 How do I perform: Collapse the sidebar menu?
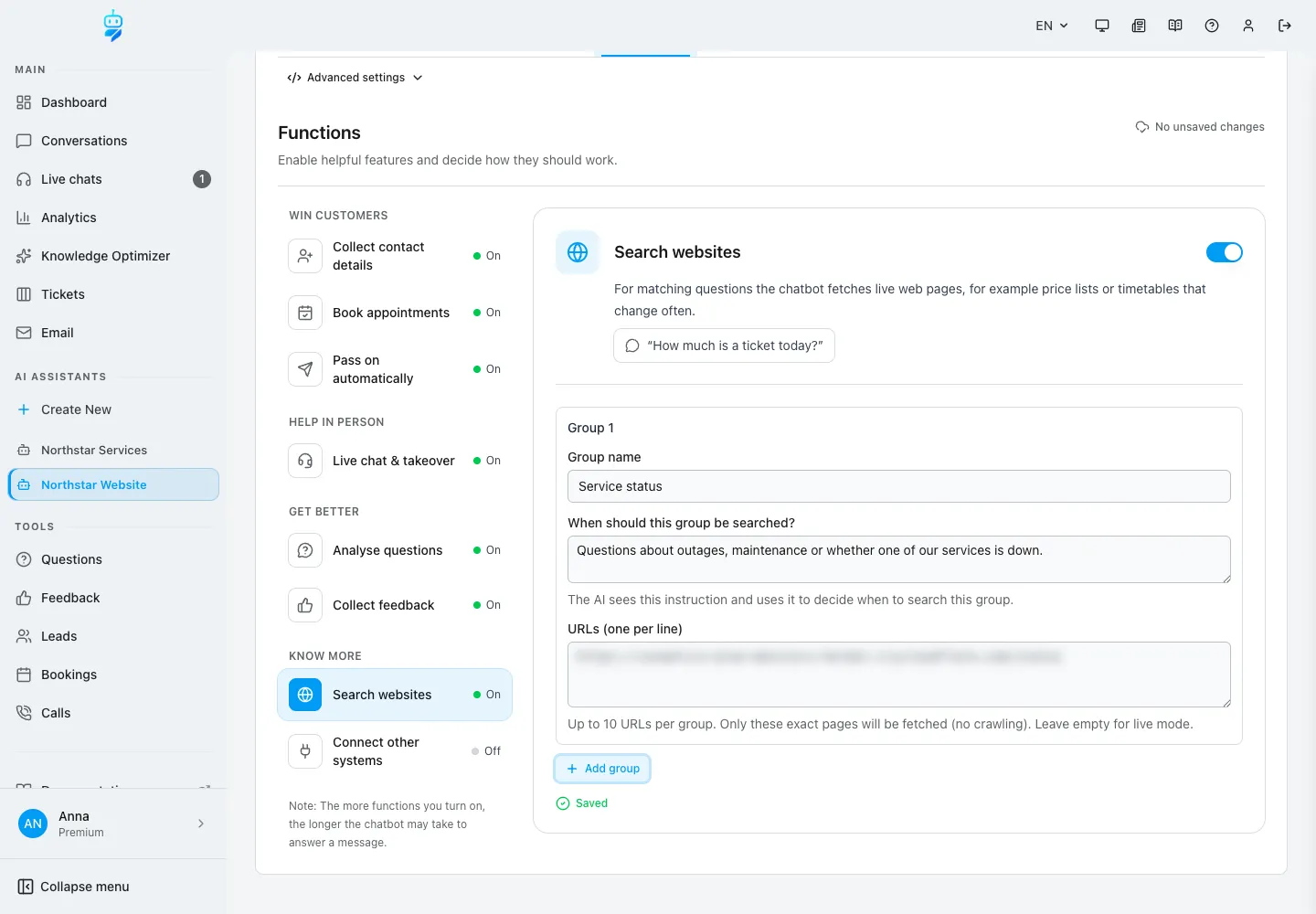74,887
